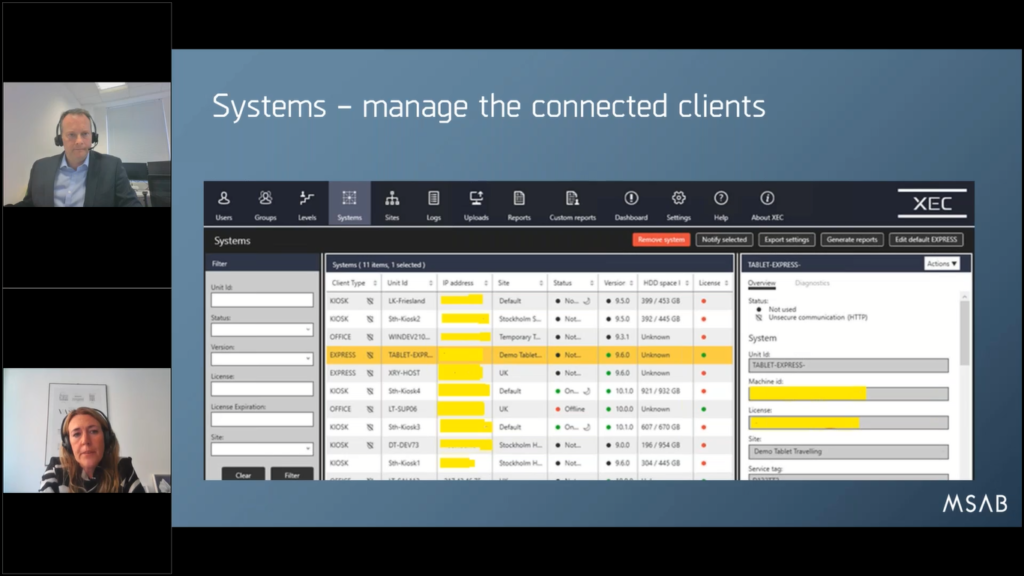Open the Version filter dropdown

click(x=262, y=359)
